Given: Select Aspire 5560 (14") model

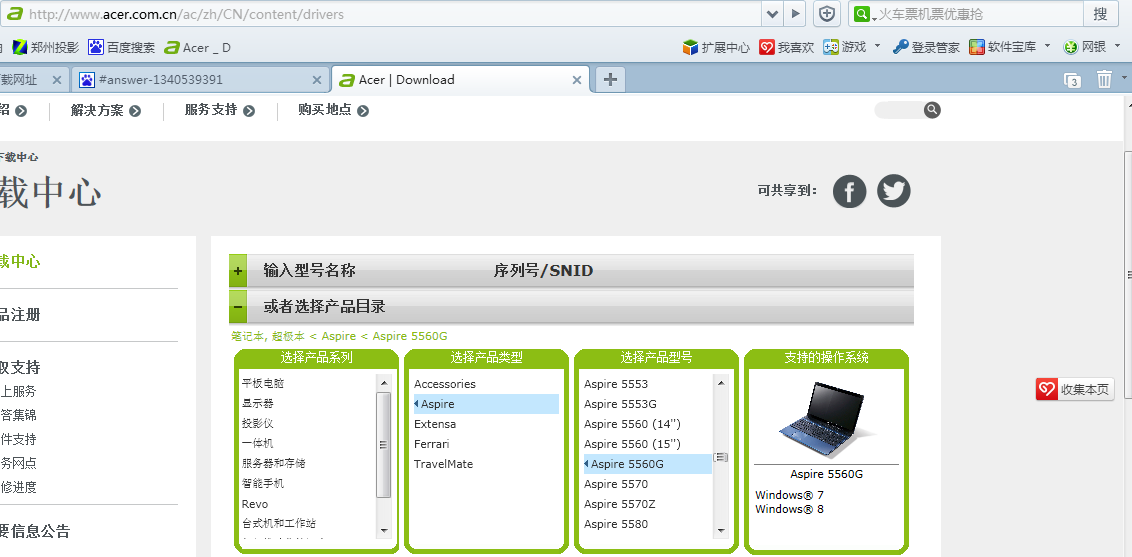Looking at the screenshot, I should point(632,424).
